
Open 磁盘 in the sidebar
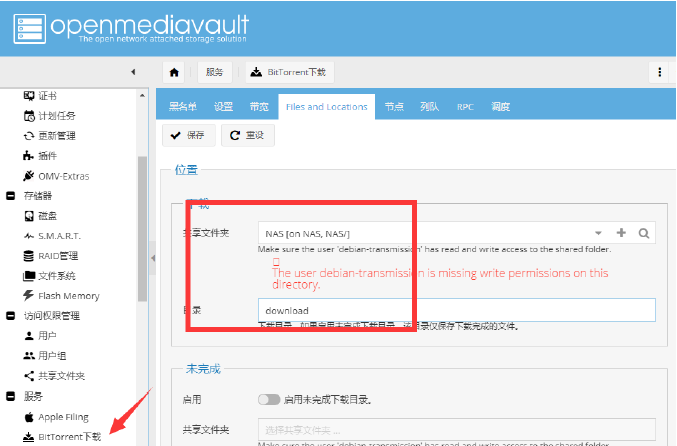pyautogui.click(x=48, y=215)
